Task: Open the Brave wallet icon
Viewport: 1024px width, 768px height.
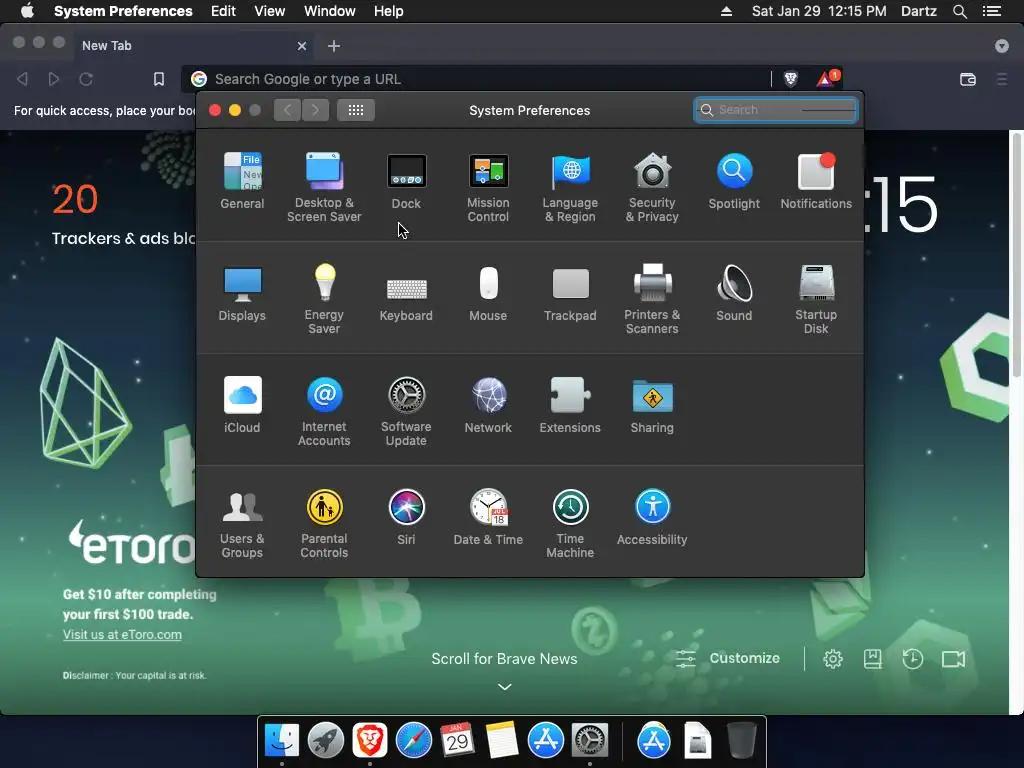Action: click(968, 79)
